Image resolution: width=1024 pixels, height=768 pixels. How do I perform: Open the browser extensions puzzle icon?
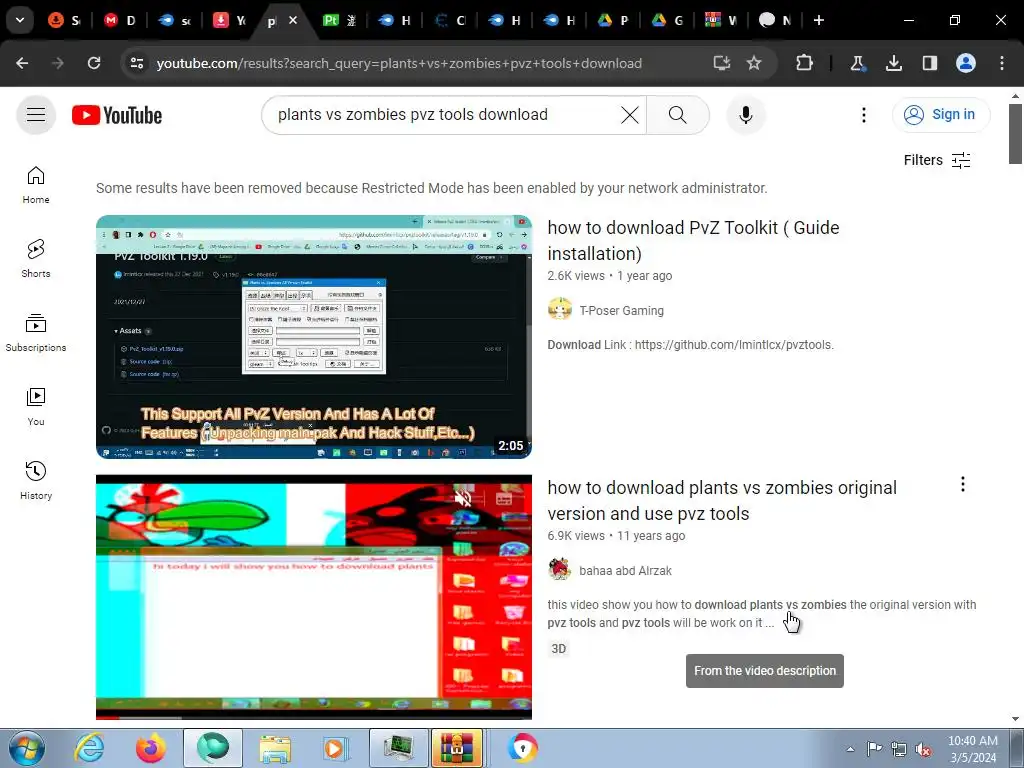point(805,63)
